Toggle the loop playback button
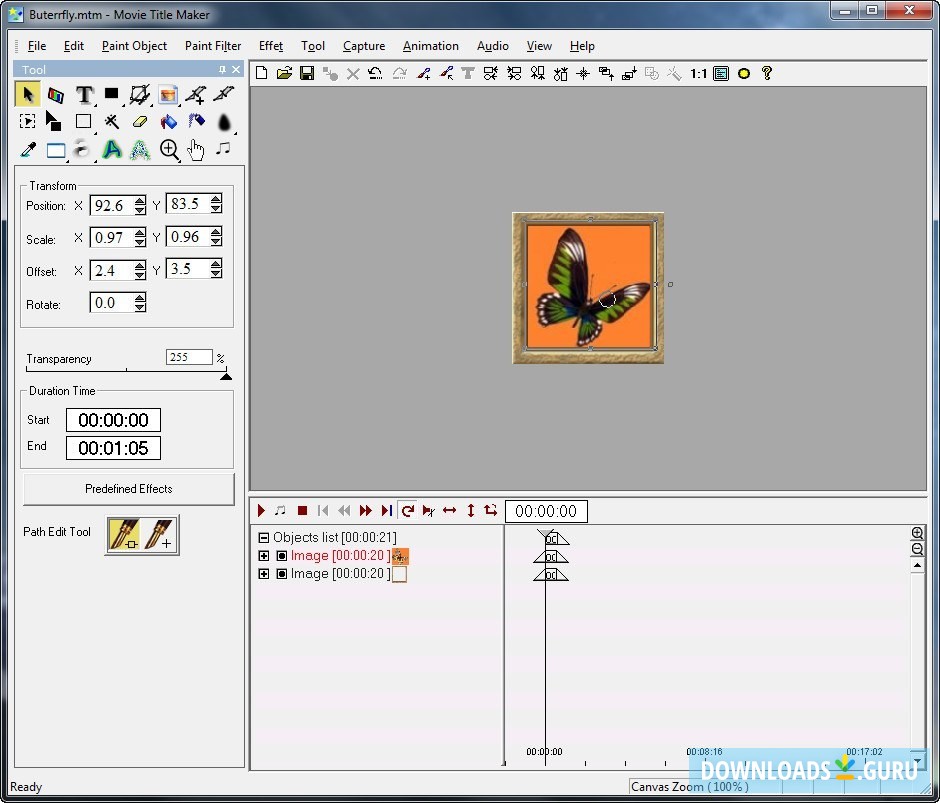Screen dimensions: 940x803 [407, 511]
